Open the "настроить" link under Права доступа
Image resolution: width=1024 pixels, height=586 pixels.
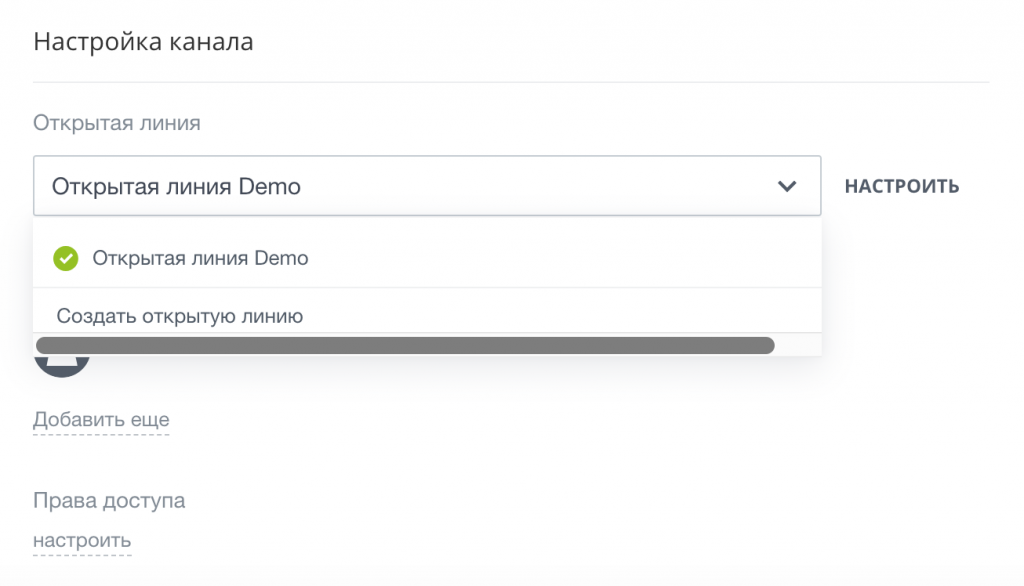point(82,541)
